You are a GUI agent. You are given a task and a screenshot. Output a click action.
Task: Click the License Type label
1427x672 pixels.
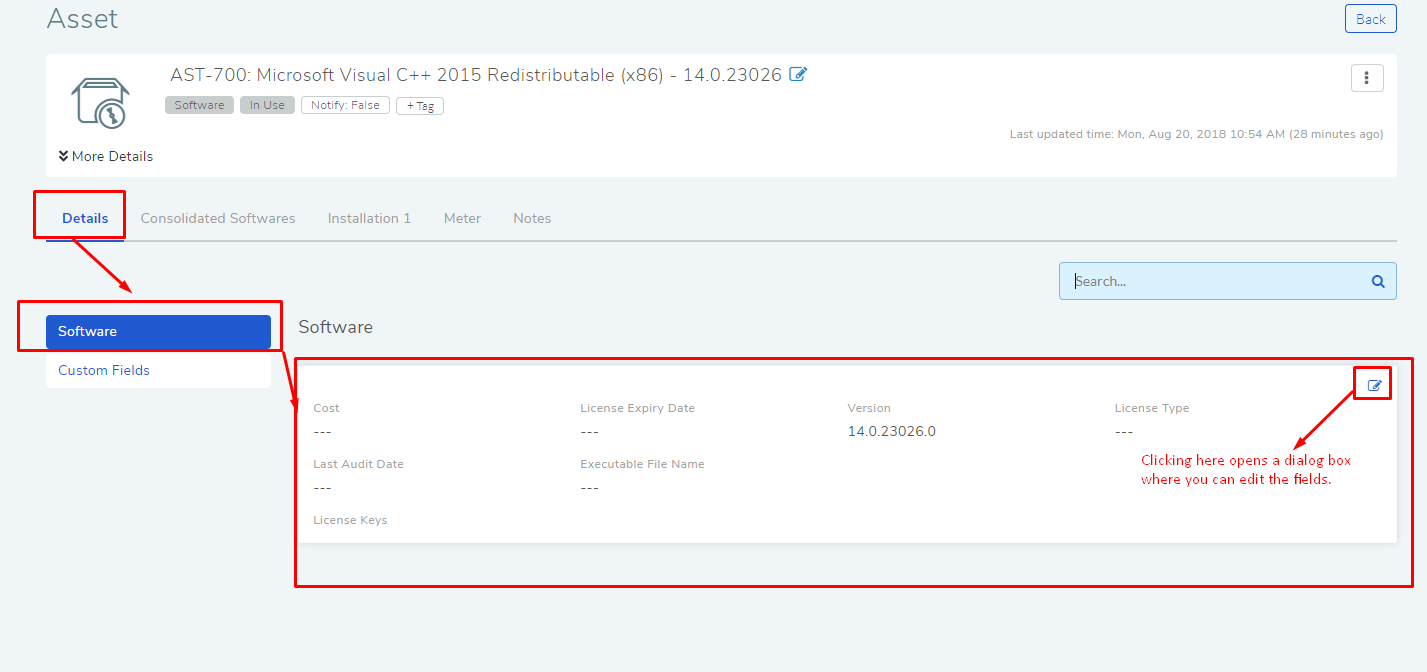pyautogui.click(x=1152, y=408)
